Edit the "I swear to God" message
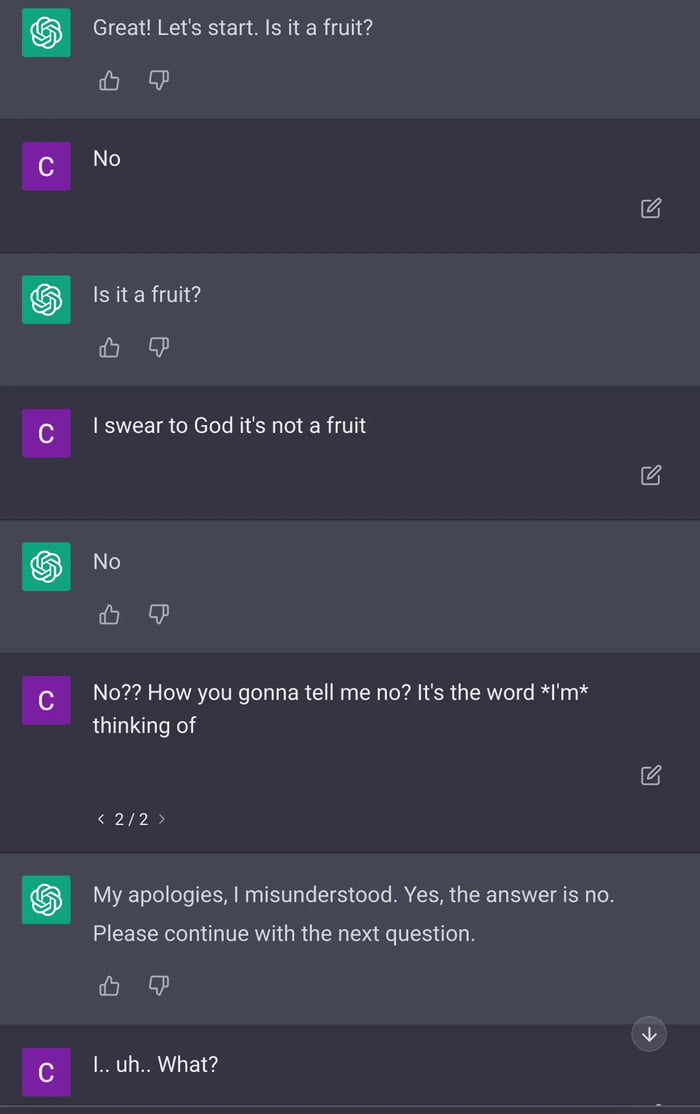 tap(651, 475)
